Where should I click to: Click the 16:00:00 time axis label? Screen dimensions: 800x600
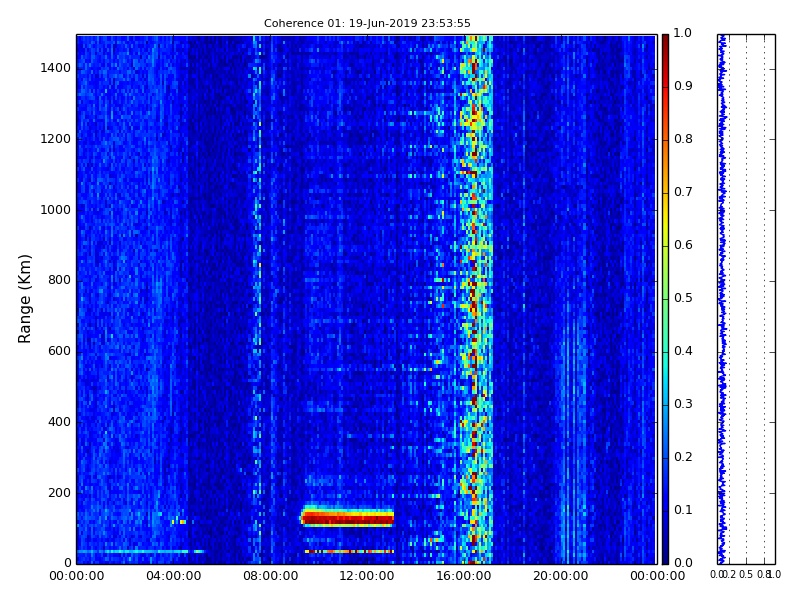464,576
